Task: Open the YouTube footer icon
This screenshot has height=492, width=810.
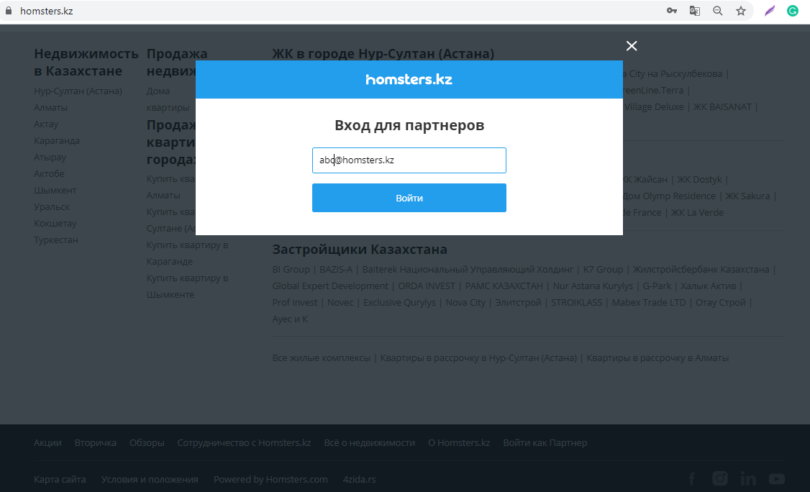Action: click(x=778, y=479)
